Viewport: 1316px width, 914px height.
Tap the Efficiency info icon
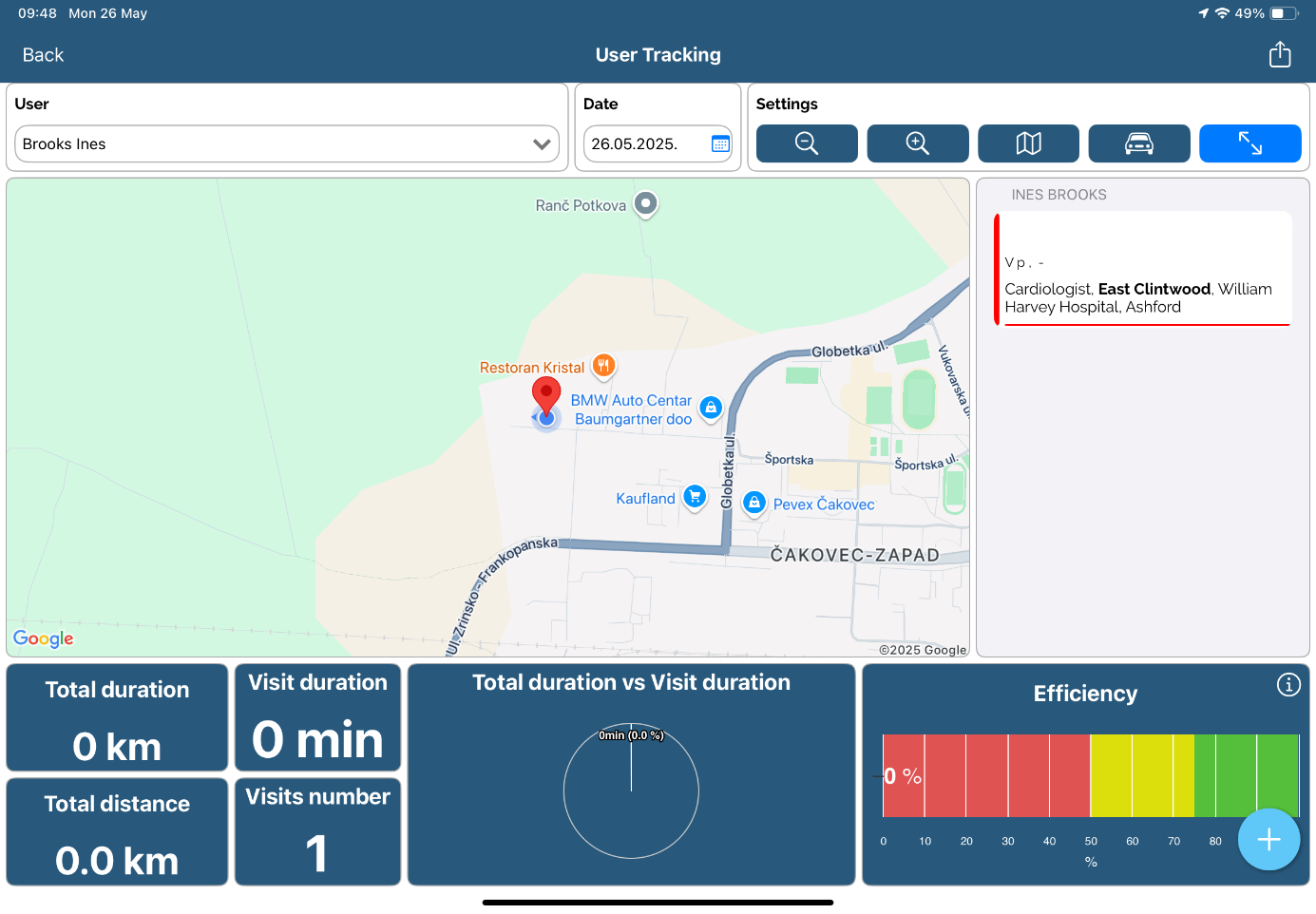coord(1287,685)
